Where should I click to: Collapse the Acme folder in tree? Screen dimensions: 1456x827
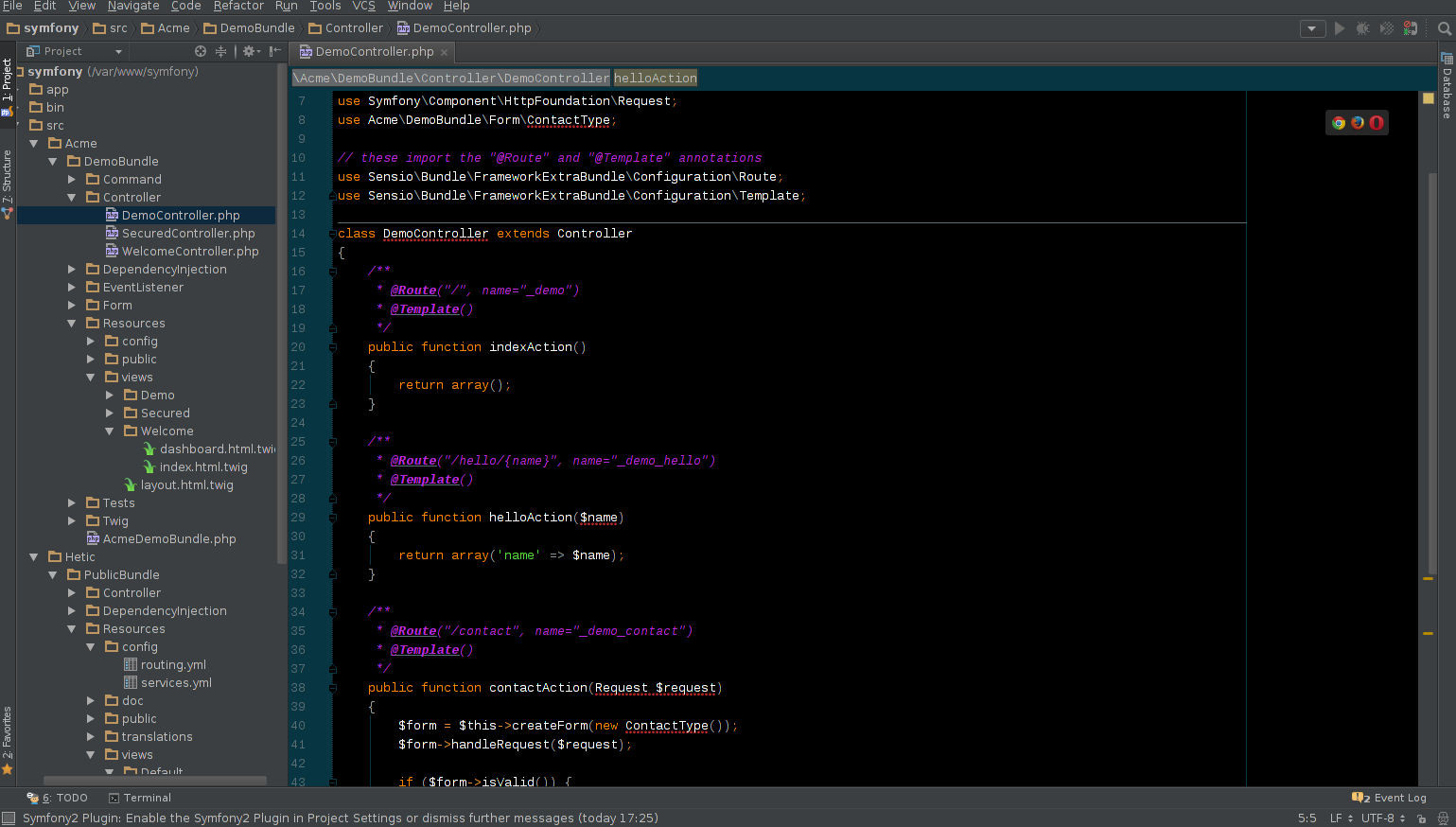tap(34, 144)
